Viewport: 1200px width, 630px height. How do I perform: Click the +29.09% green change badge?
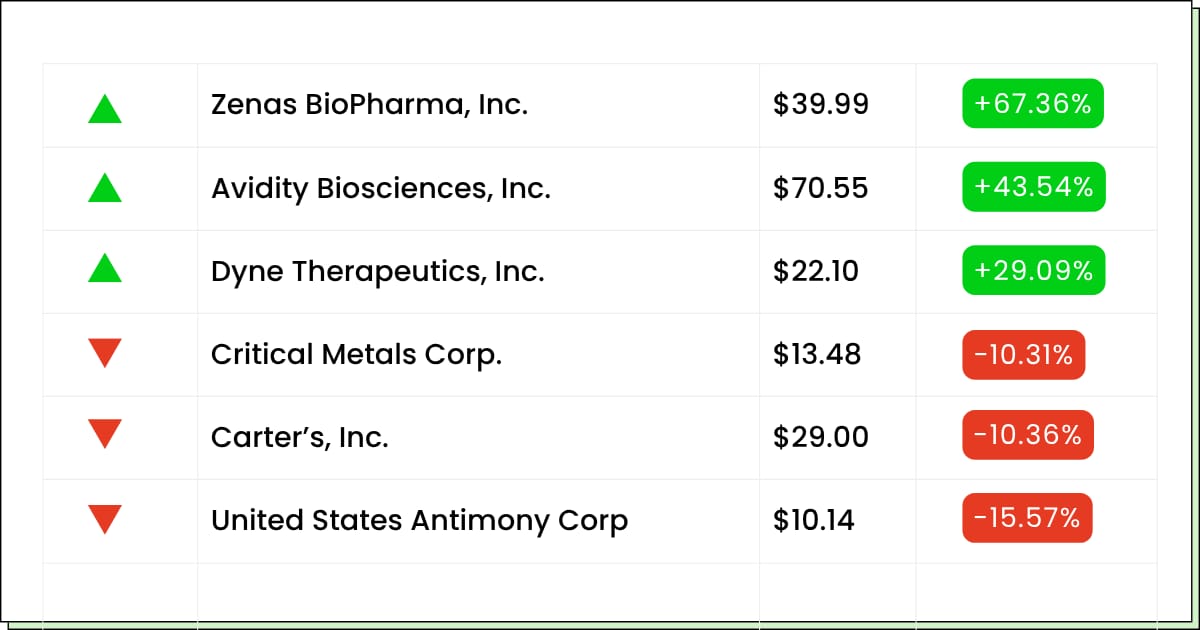(1033, 270)
